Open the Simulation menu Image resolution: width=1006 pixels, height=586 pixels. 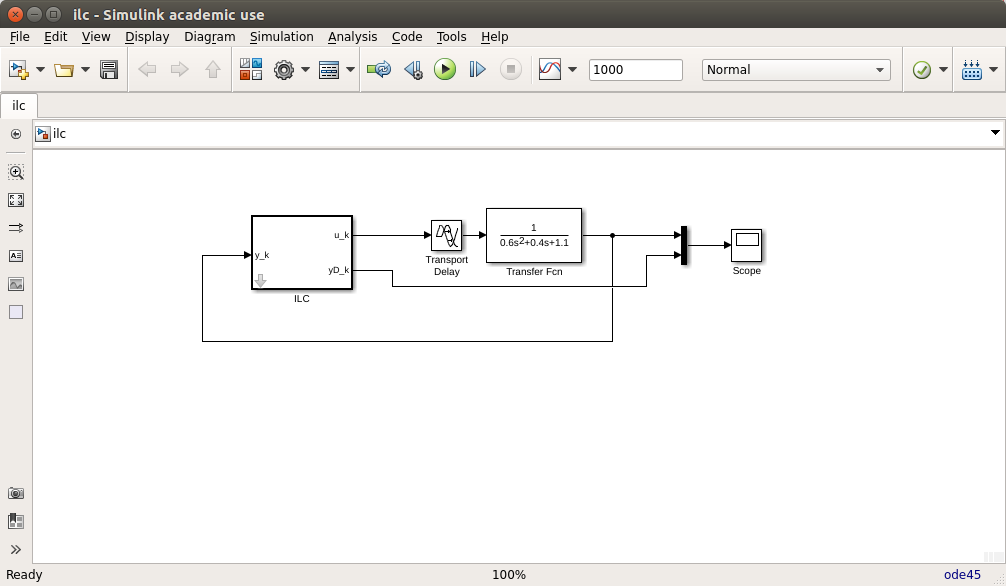(x=282, y=37)
